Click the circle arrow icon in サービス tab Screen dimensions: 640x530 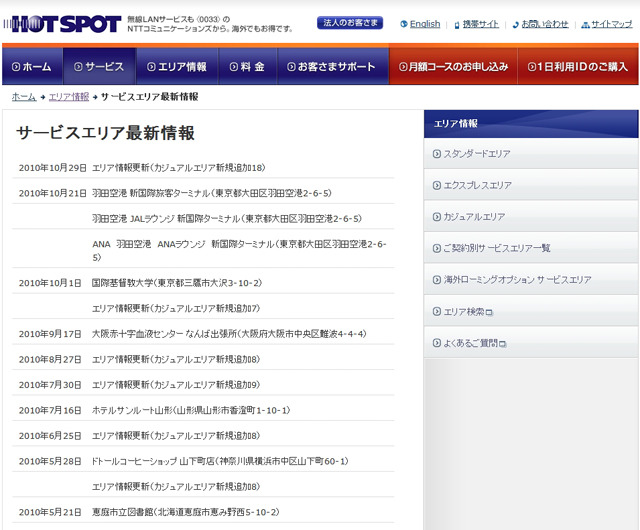78,67
